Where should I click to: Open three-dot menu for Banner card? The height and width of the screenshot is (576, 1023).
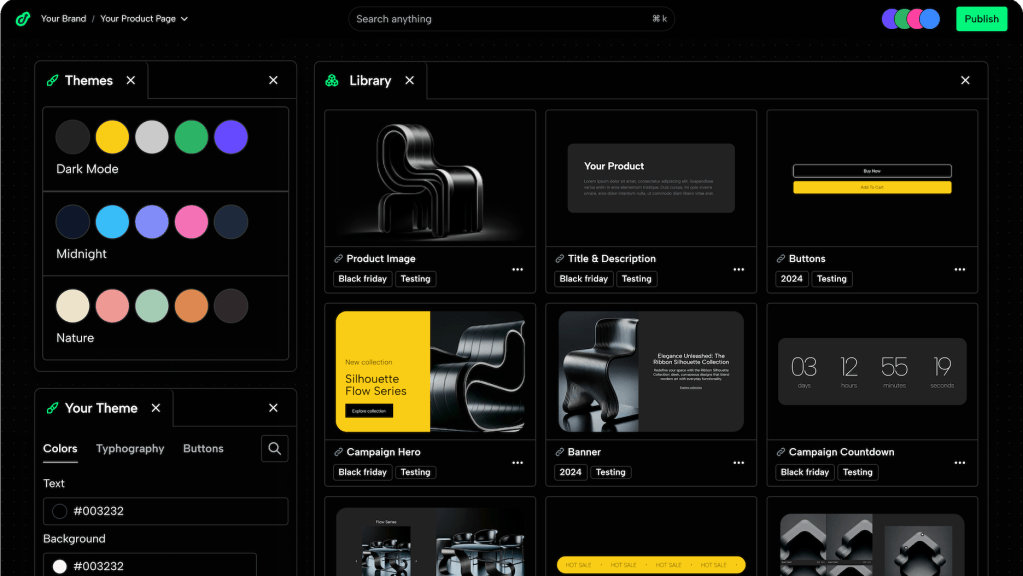click(x=738, y=463)
